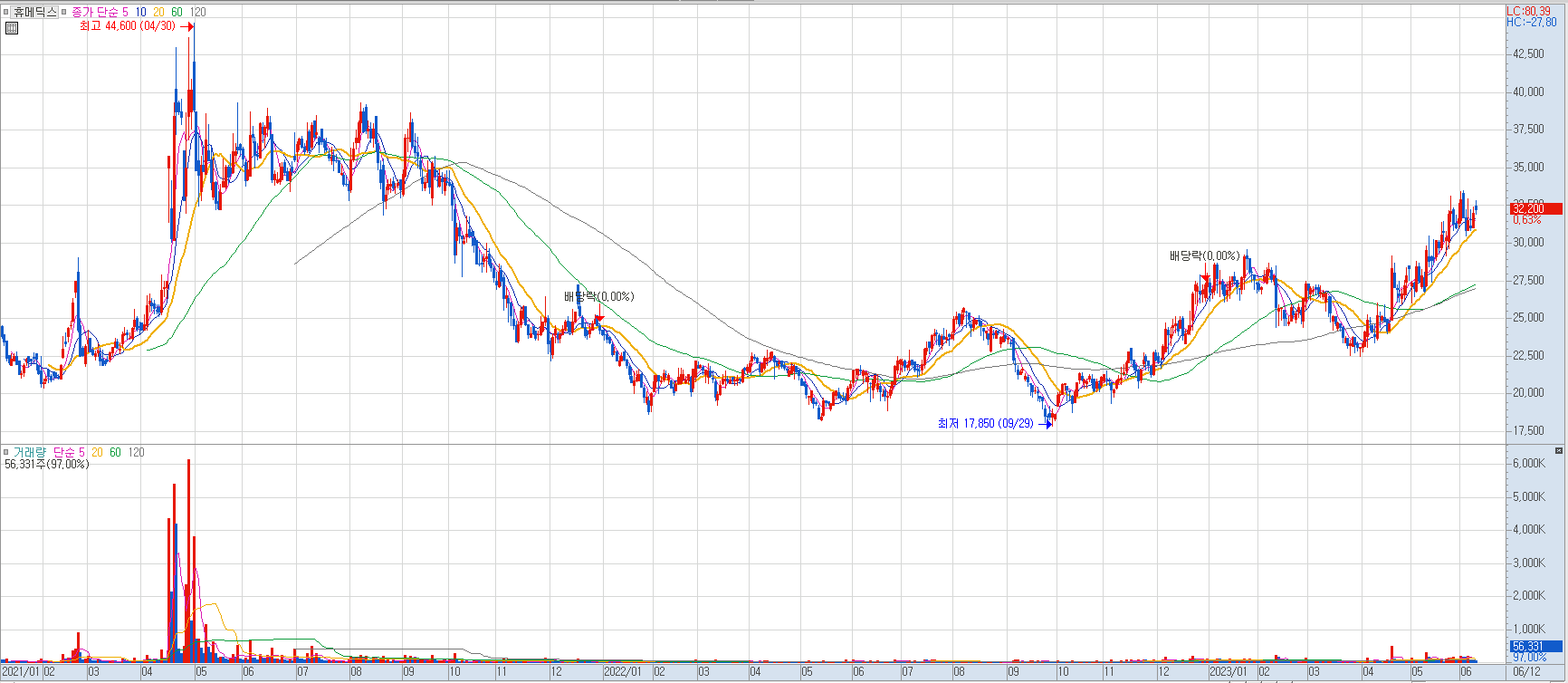Click the price moving average 5 legend

tap(125, 12)
